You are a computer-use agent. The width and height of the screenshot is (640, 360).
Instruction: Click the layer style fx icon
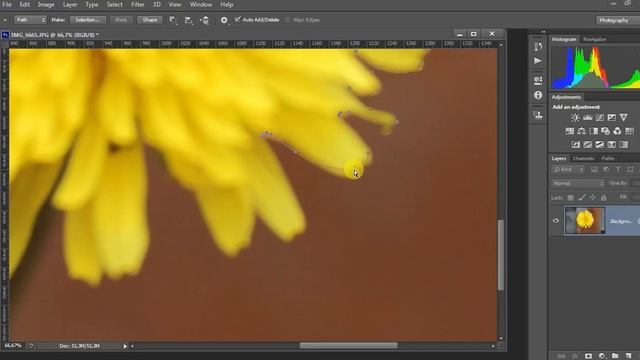click(575, 356)
